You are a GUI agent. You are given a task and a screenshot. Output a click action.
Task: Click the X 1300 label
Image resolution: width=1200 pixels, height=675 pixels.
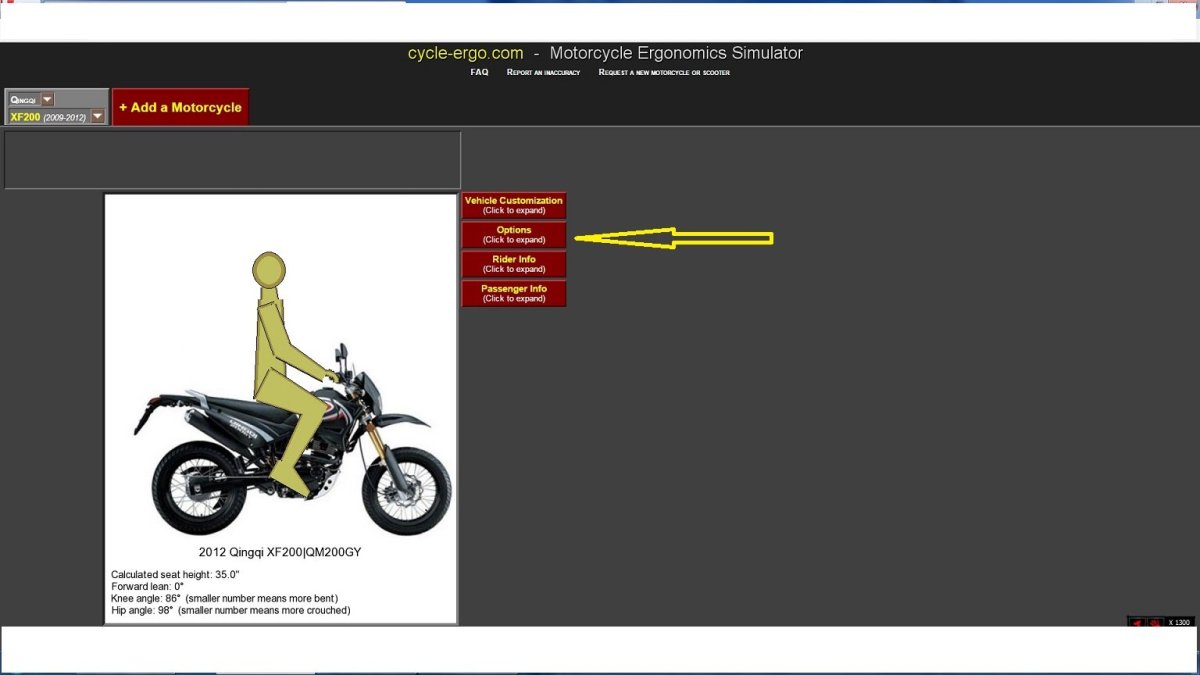[1180, 622]
